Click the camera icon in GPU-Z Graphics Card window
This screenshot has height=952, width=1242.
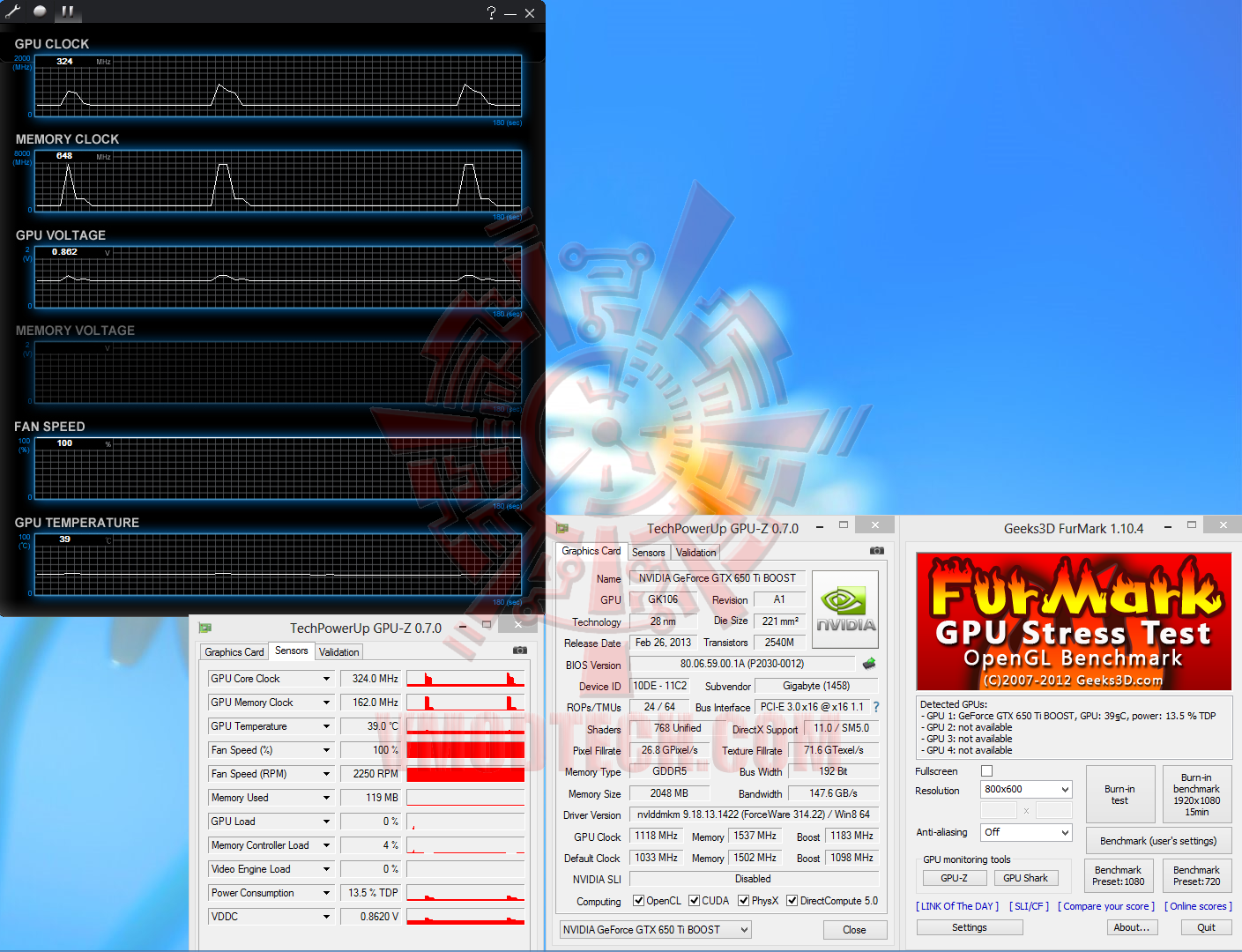(x=876, y=551)
